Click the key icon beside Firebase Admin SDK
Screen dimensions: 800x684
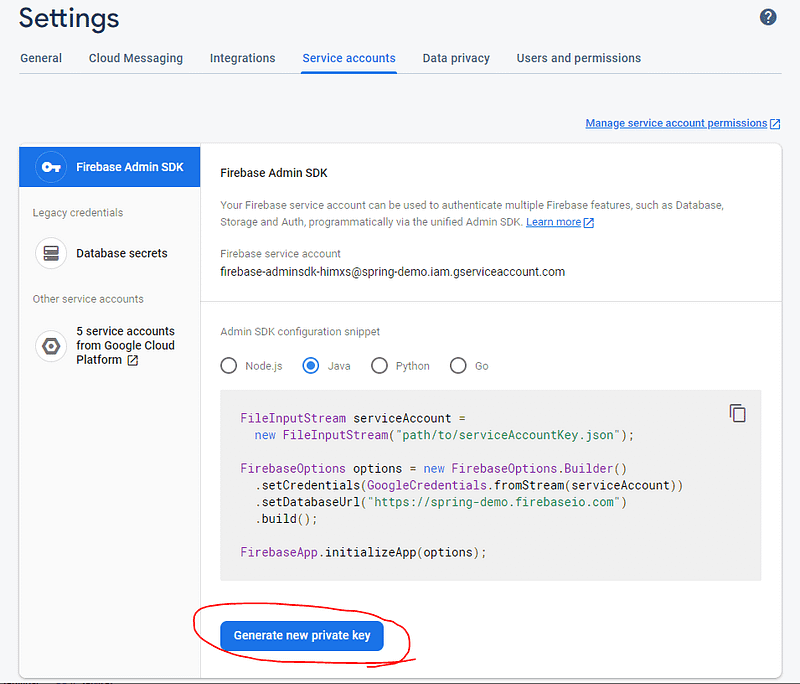click(x=50, y=167)
